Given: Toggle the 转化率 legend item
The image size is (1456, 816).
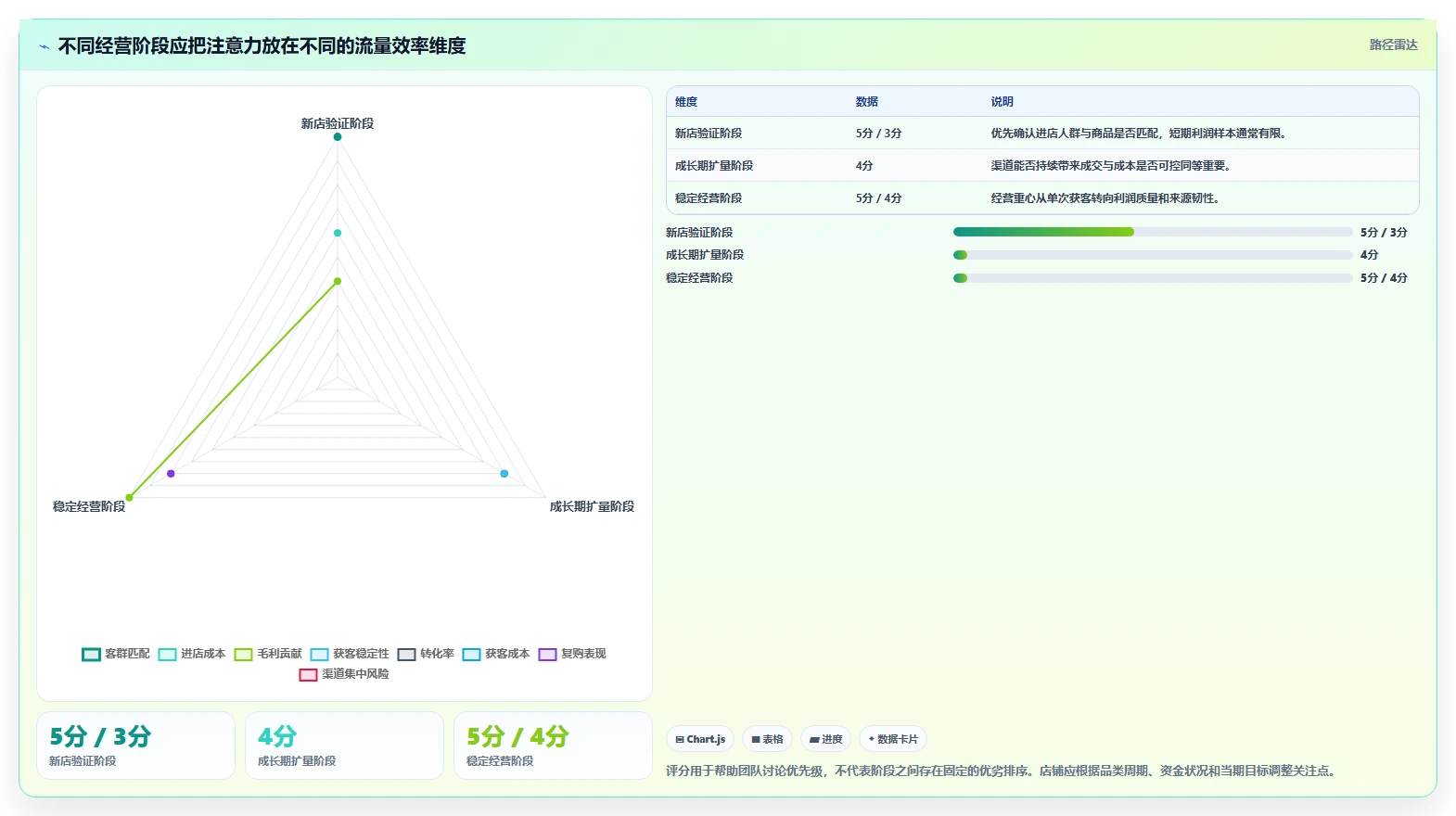Looking at the screenshot, I should click(426, 654).
